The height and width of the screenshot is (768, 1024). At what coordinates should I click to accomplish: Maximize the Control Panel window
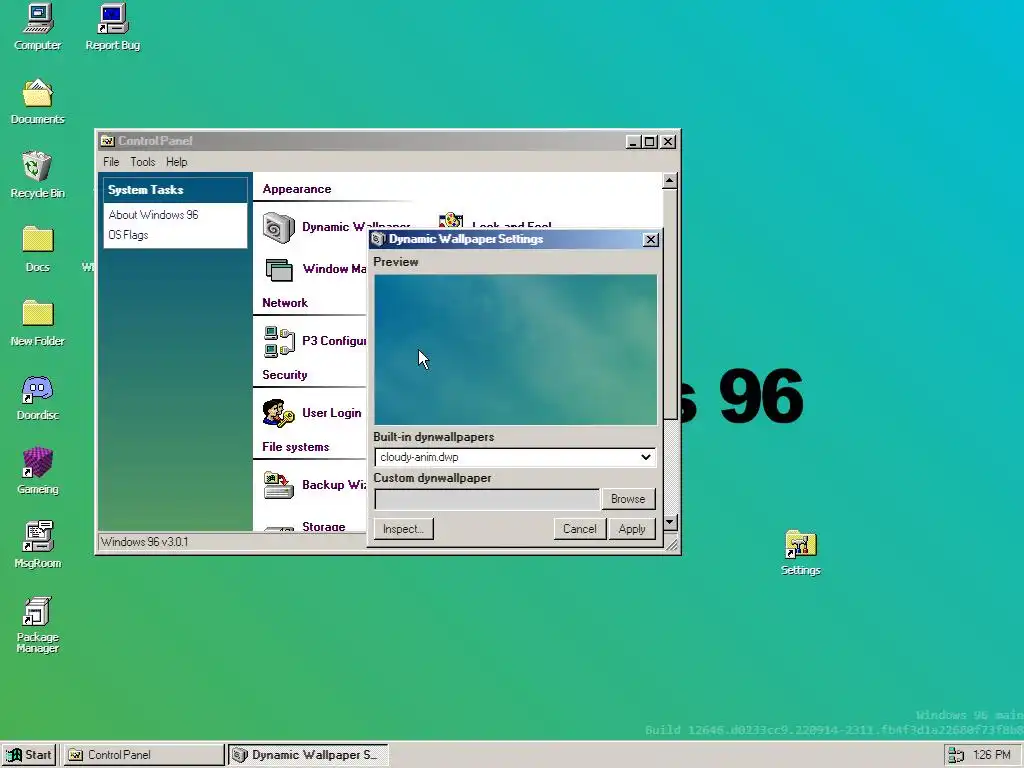pos(650,142)
